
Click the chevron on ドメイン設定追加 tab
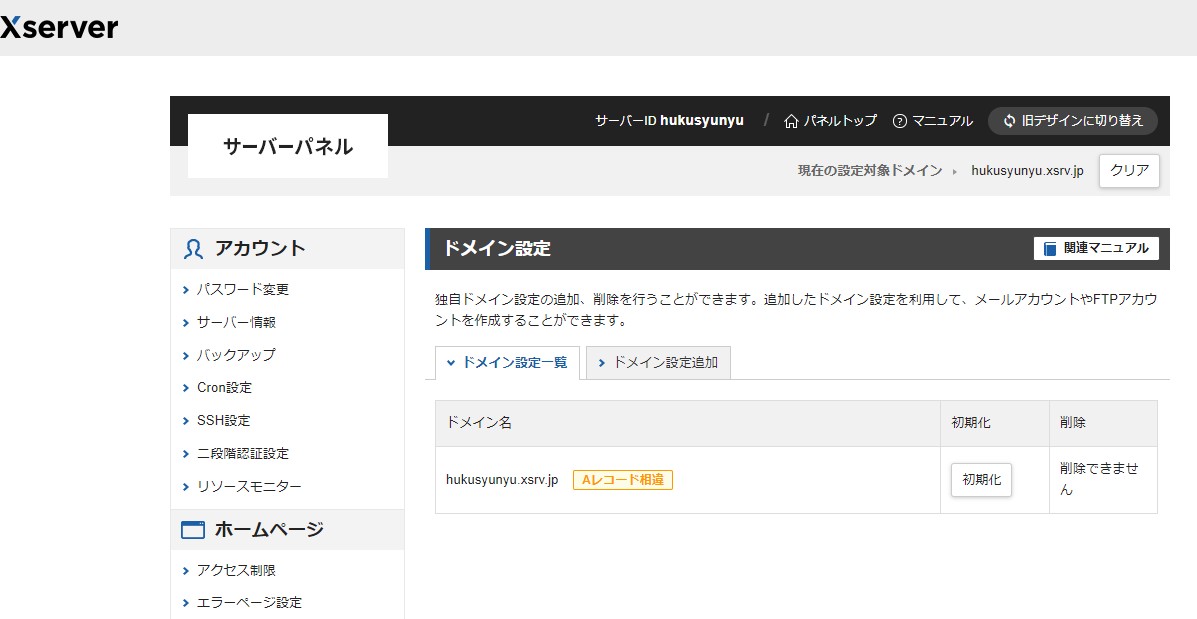602,363
